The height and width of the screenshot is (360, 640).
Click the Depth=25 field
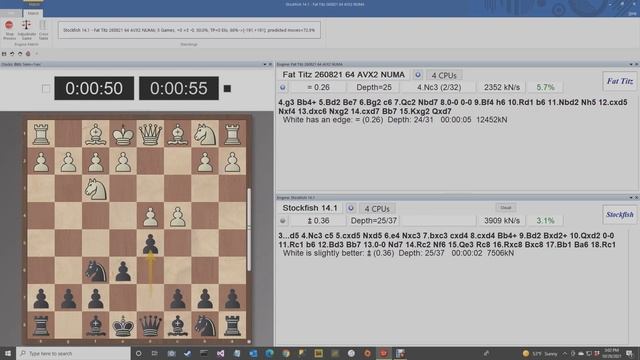coord(373,87)
